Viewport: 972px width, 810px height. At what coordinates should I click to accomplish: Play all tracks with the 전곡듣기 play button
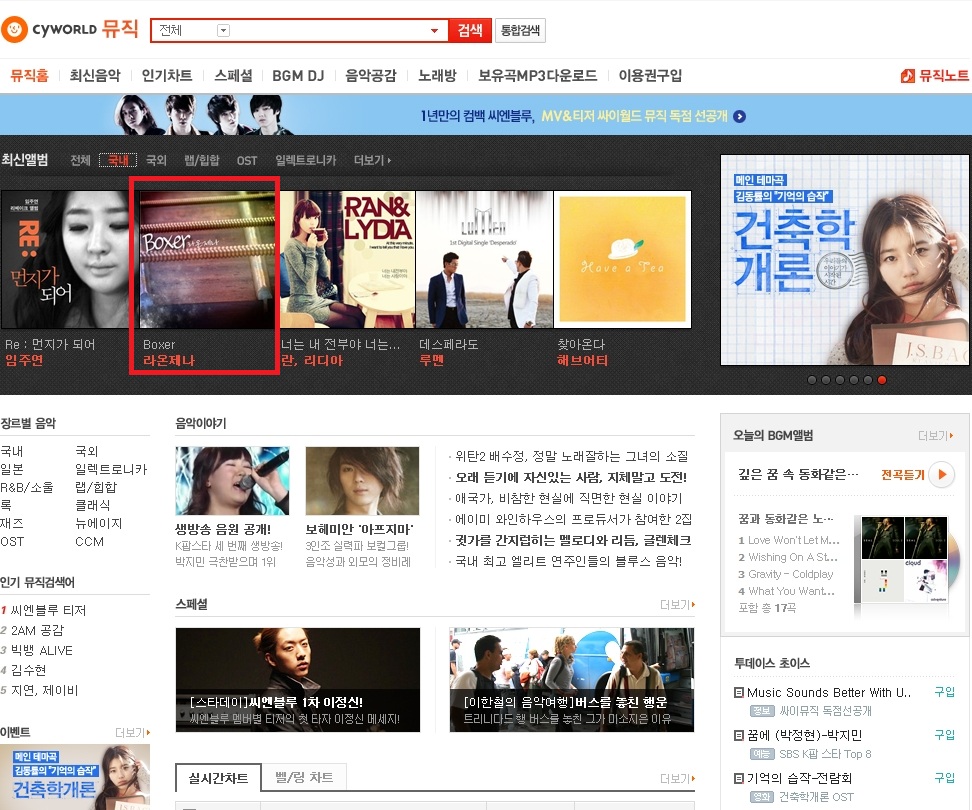(942, 475)
